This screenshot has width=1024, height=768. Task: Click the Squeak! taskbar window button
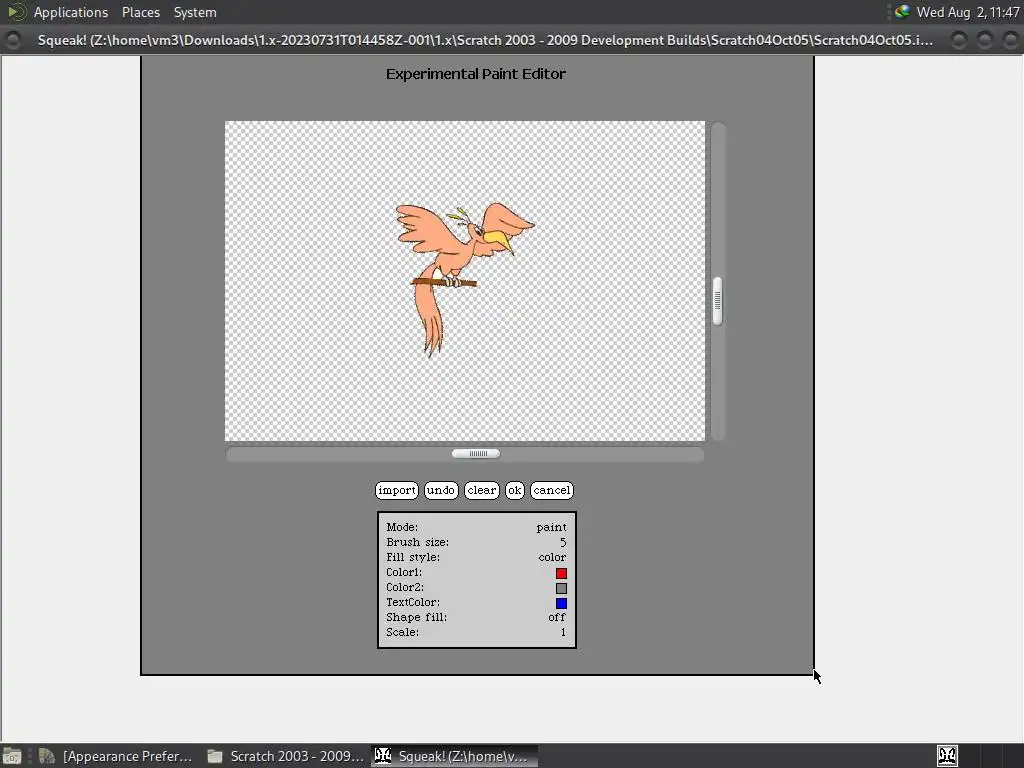tap(455, 756)
